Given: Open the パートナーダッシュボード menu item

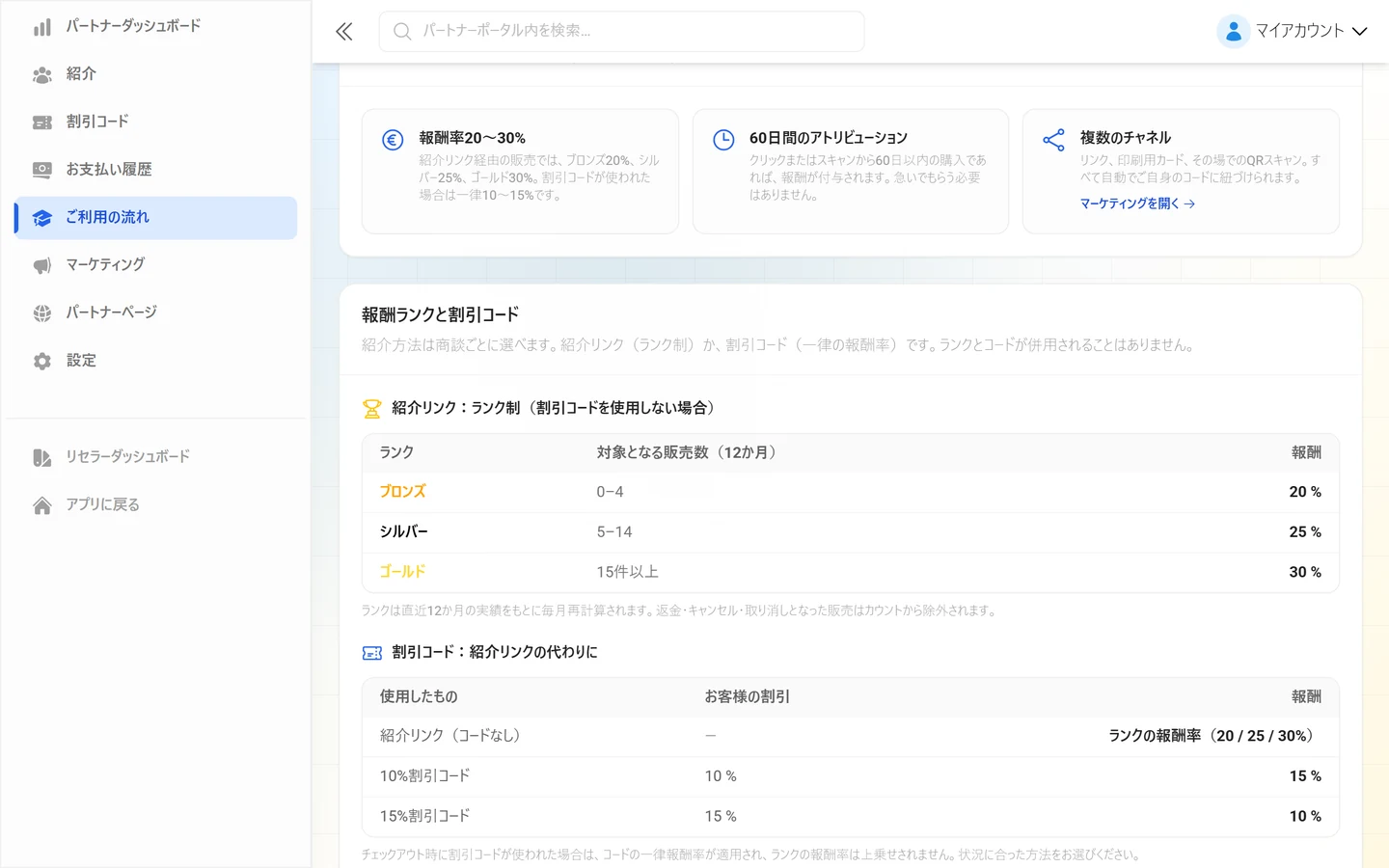Looking at the screenshot, I should coord(155,26).
